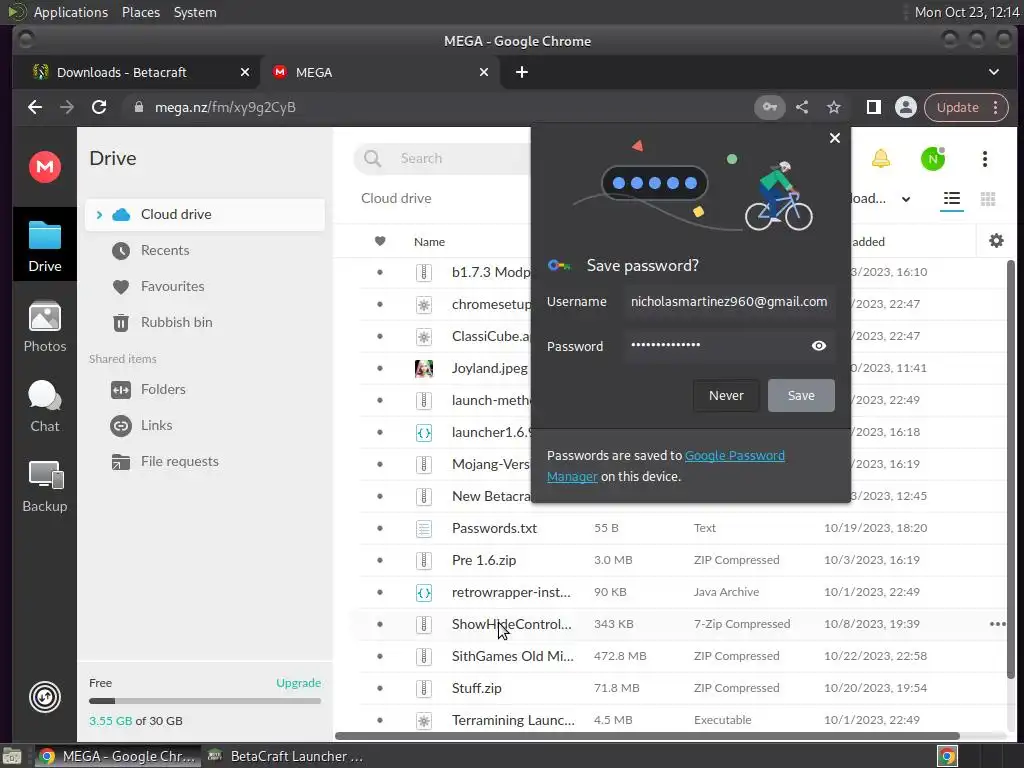Click the storage usage bar
The height and width of the screenshot is (768, 1024).
(205, 701)
